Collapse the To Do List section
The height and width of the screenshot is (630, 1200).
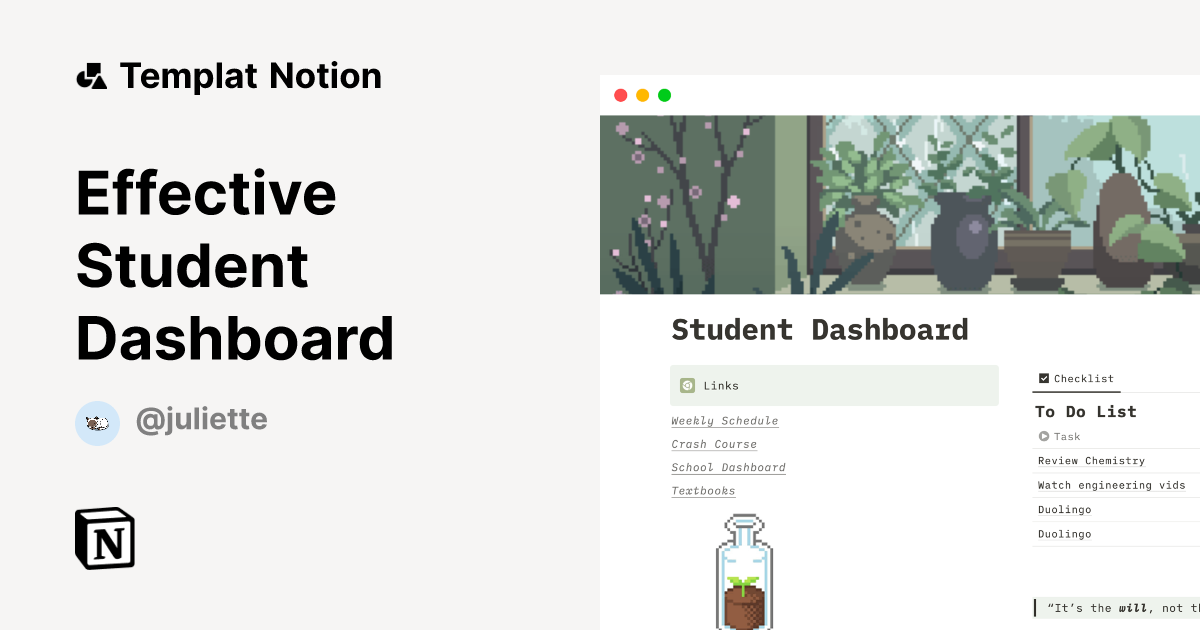(1086, 411)
